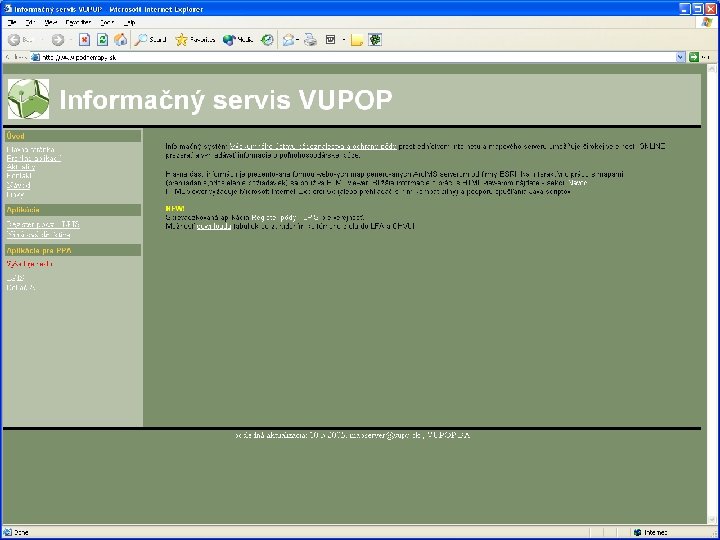Click the Úvod section header
The image size is (720, 540).
point(73,136)
